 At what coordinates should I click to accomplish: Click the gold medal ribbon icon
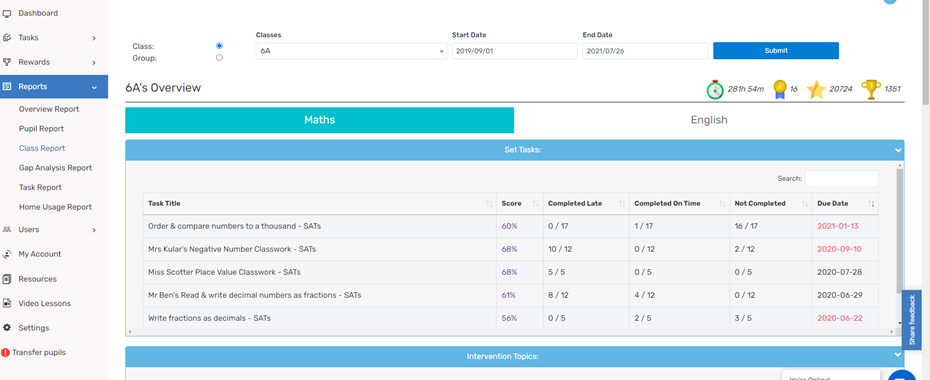point(780,89)
